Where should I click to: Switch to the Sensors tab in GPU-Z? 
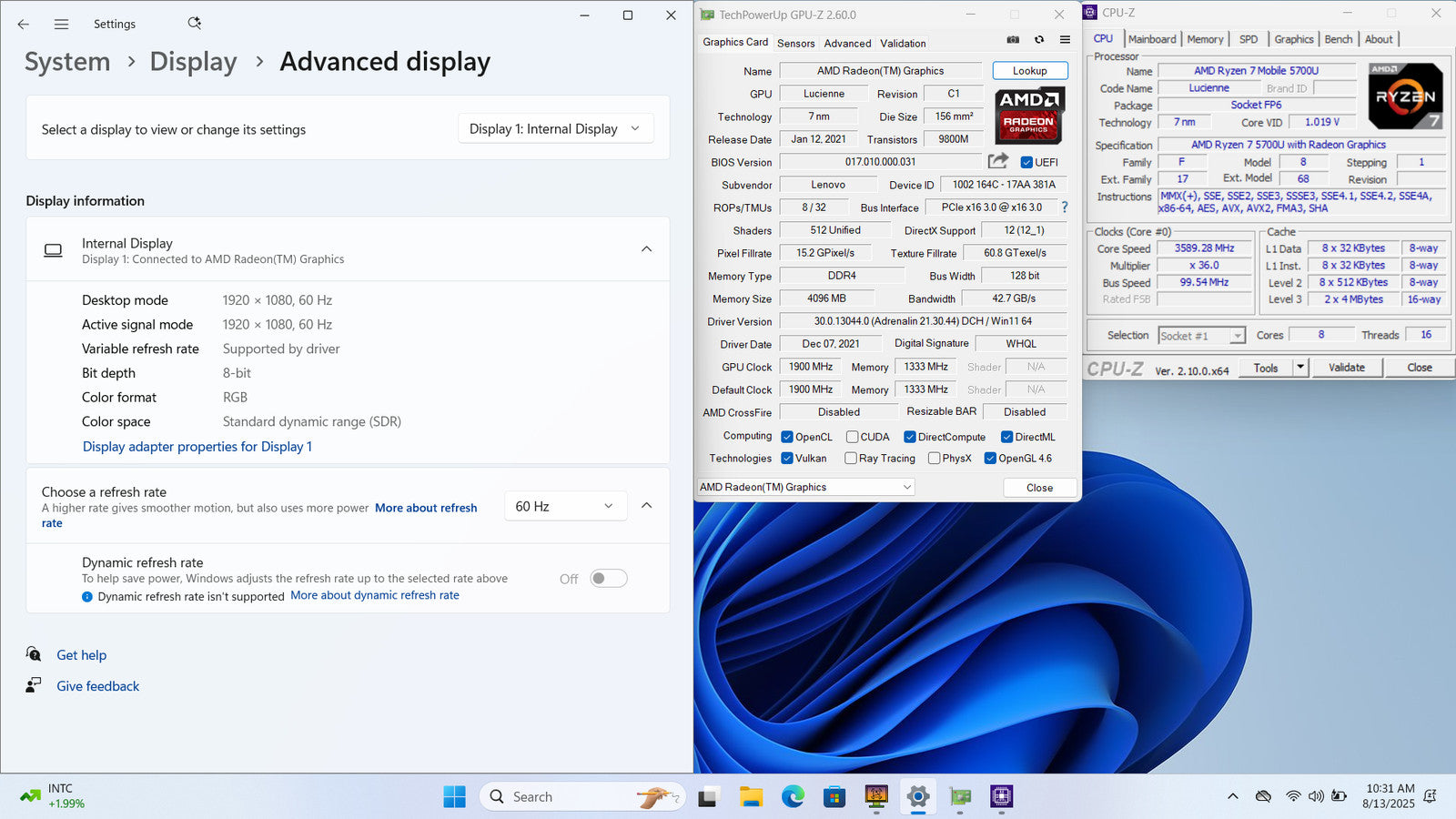(795, 44)
